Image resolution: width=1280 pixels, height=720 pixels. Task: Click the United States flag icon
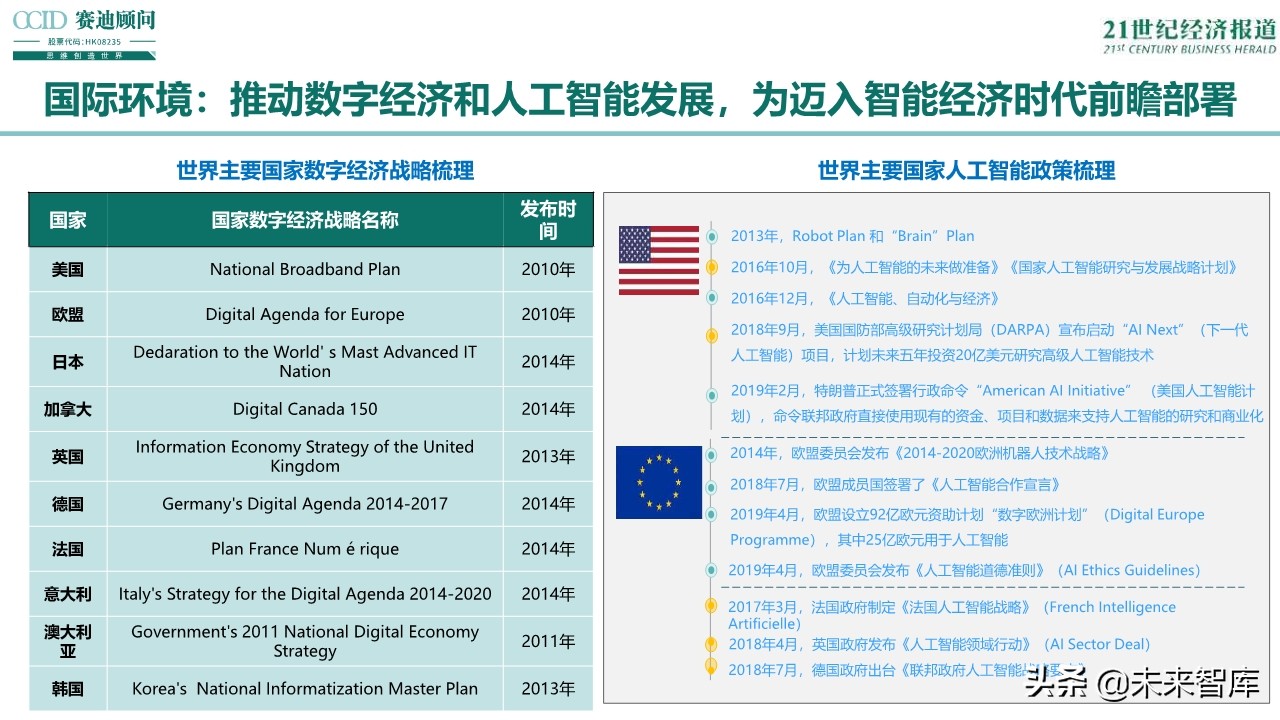pos(658,262)
